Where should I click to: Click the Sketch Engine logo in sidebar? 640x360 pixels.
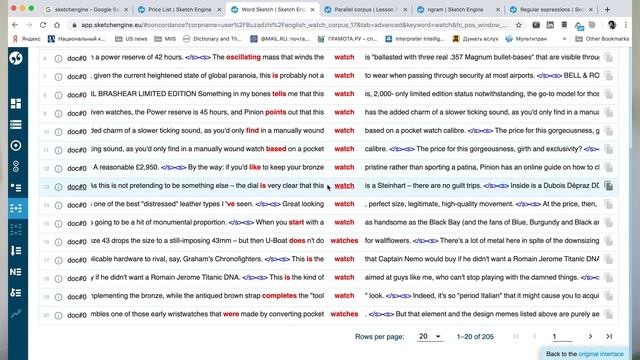click(16, 58)
